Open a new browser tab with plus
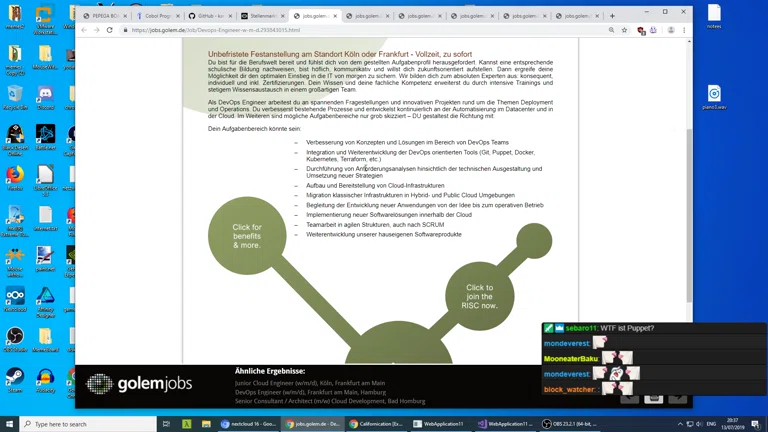Viewport: 768px width, 432px height. pyautogui.click(x=612, y=16)
